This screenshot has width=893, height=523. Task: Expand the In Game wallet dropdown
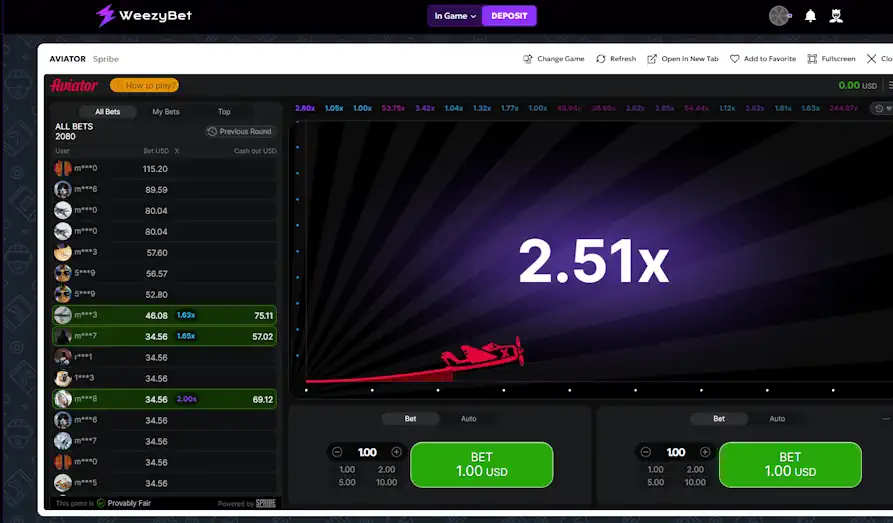(455, 16)
